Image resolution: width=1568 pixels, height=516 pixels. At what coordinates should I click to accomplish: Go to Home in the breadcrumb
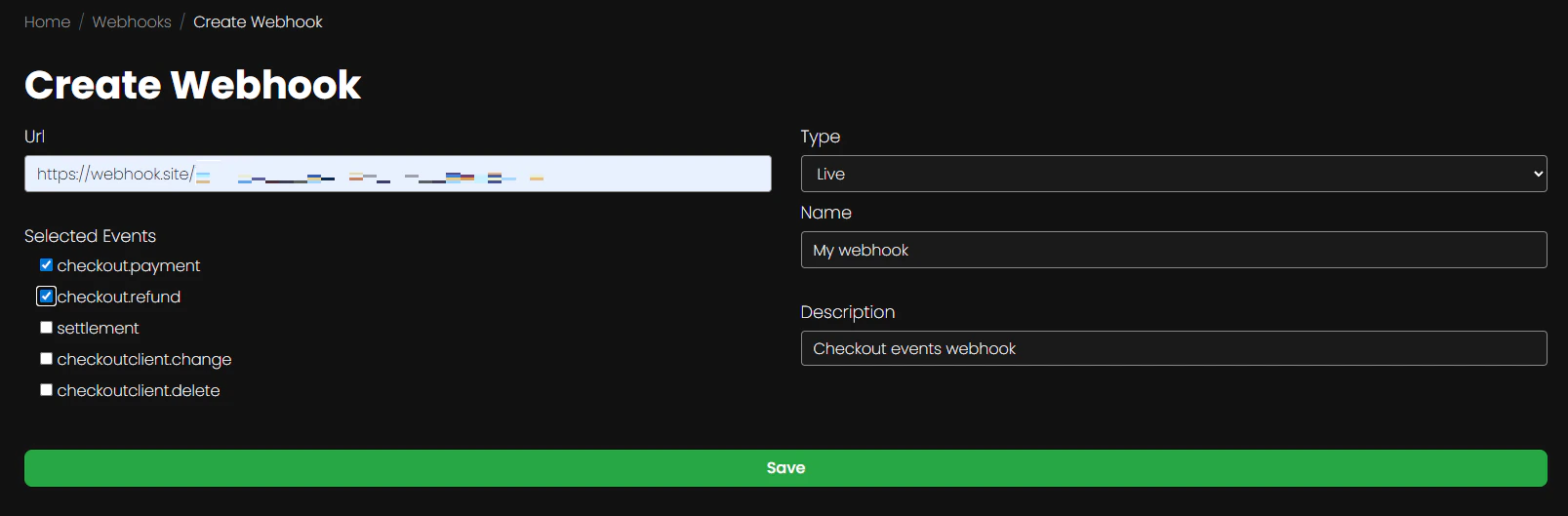click(47, 21)
